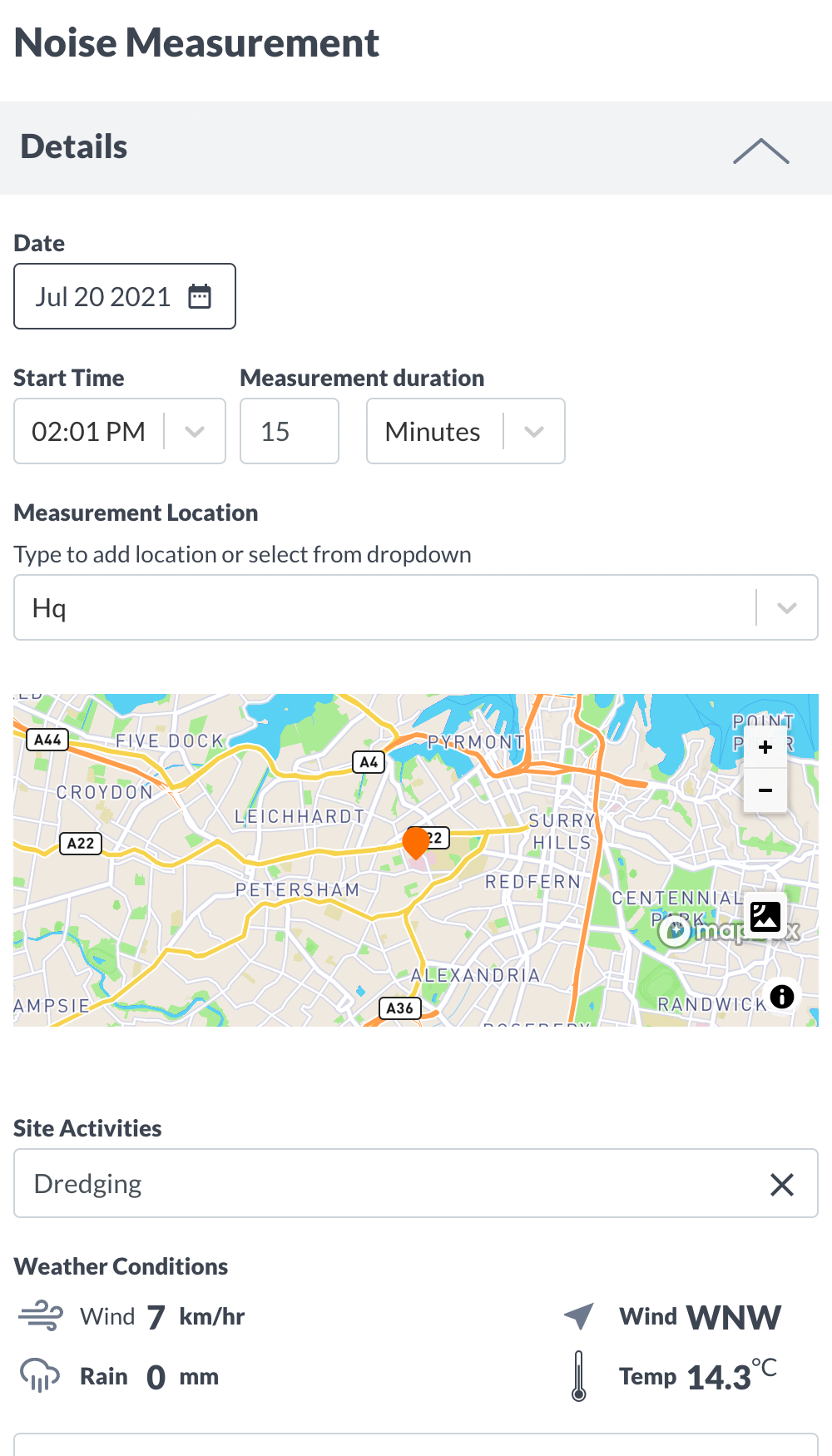This screenshot has height=1456, width=832.
Task: Click the Details section header
Action: pyautogui.click(x=416, y=148)
